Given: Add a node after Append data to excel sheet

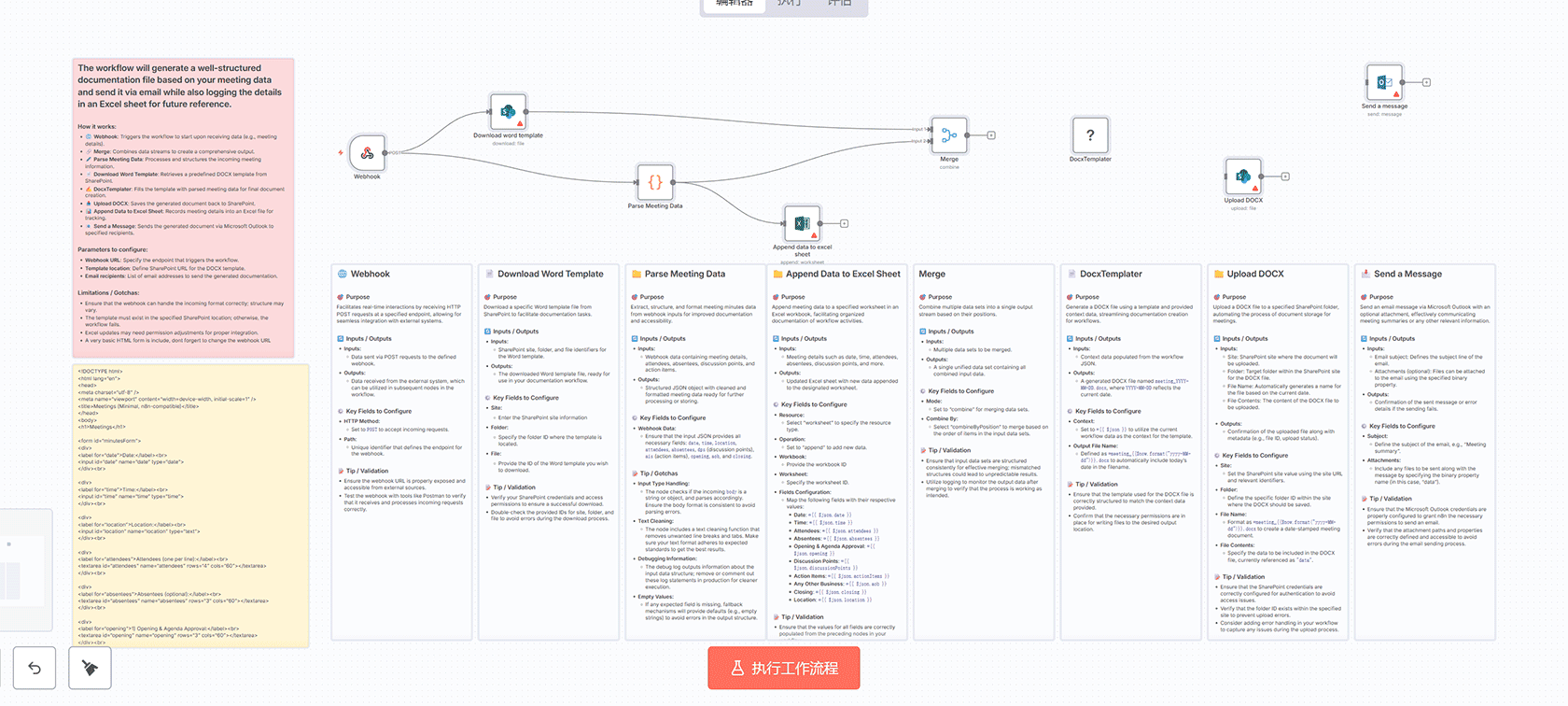Looking at the screenshot, I should click(845, 224).
